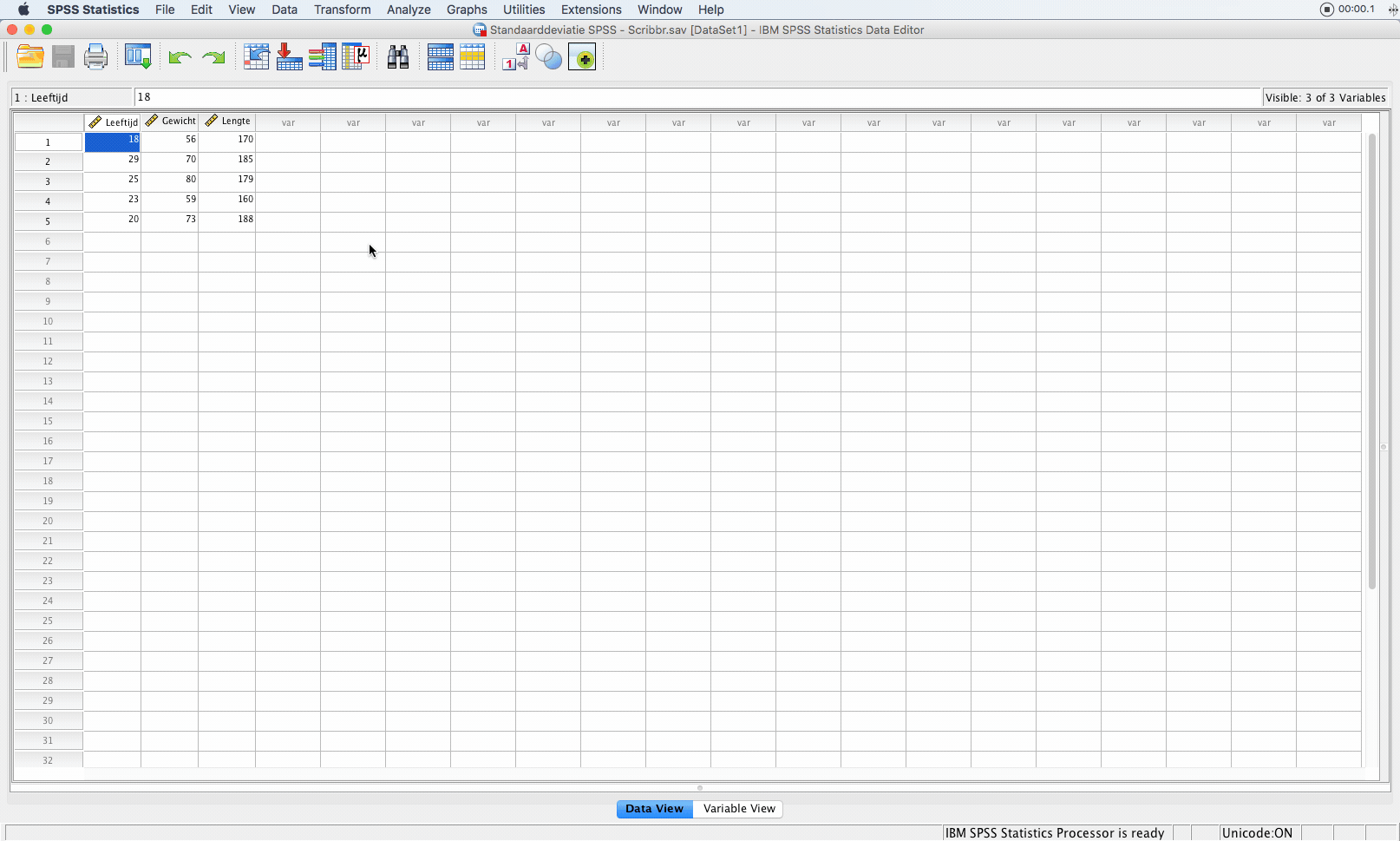Select row 5 header
The image size is (1400, 841).
pyautogui.click(x=49, y=221)
